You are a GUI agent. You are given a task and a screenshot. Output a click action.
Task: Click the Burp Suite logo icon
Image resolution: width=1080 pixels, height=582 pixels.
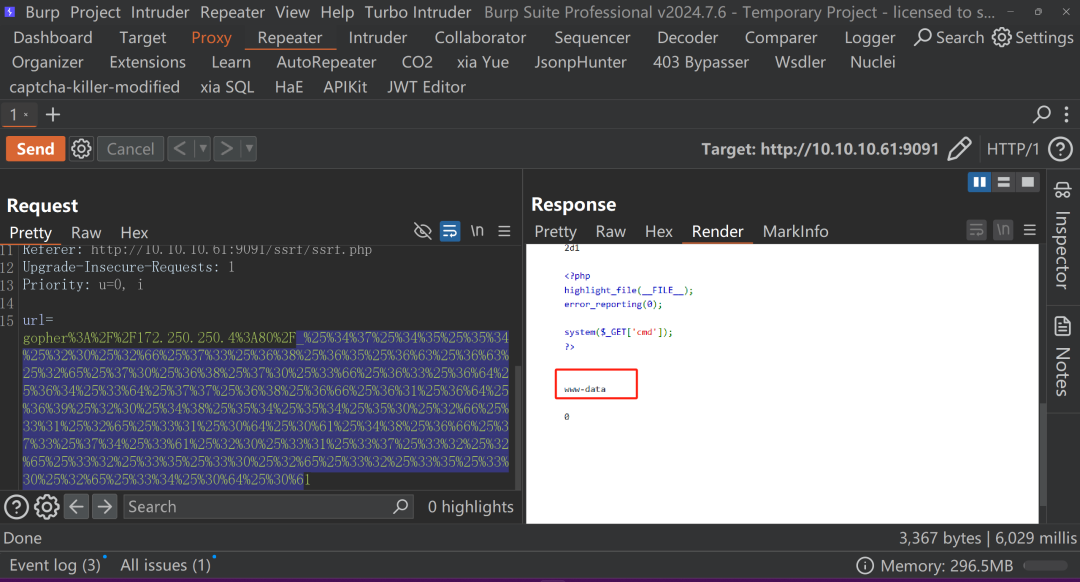point(10,12)
